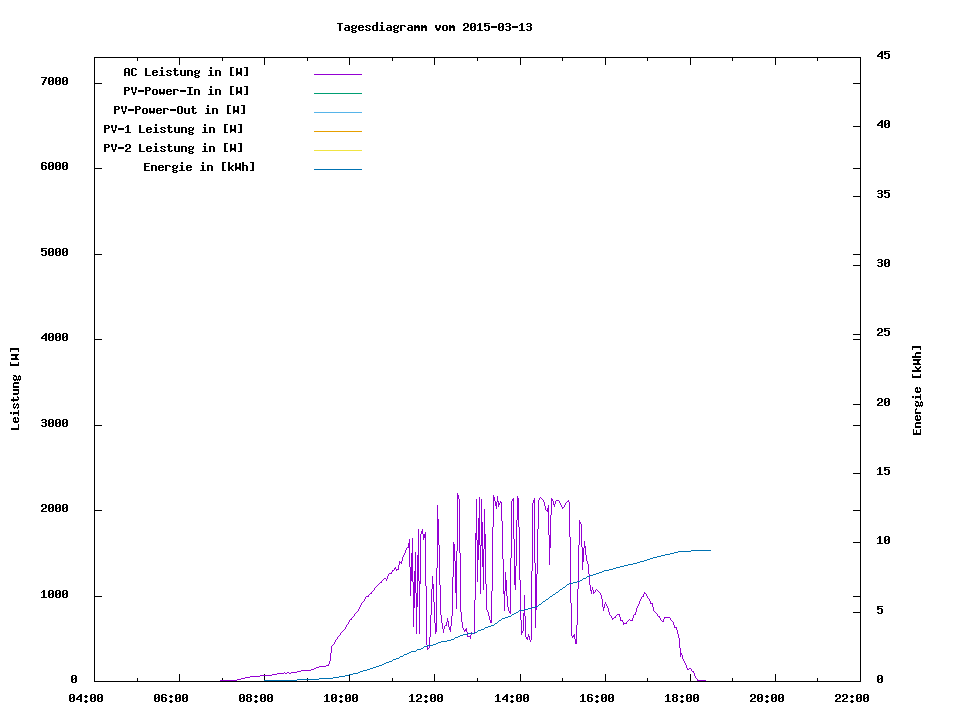Viewport: 960px width, 720px height.
Task: Click the Leistung [W] left axis title
Action: [x=15, y=389]
